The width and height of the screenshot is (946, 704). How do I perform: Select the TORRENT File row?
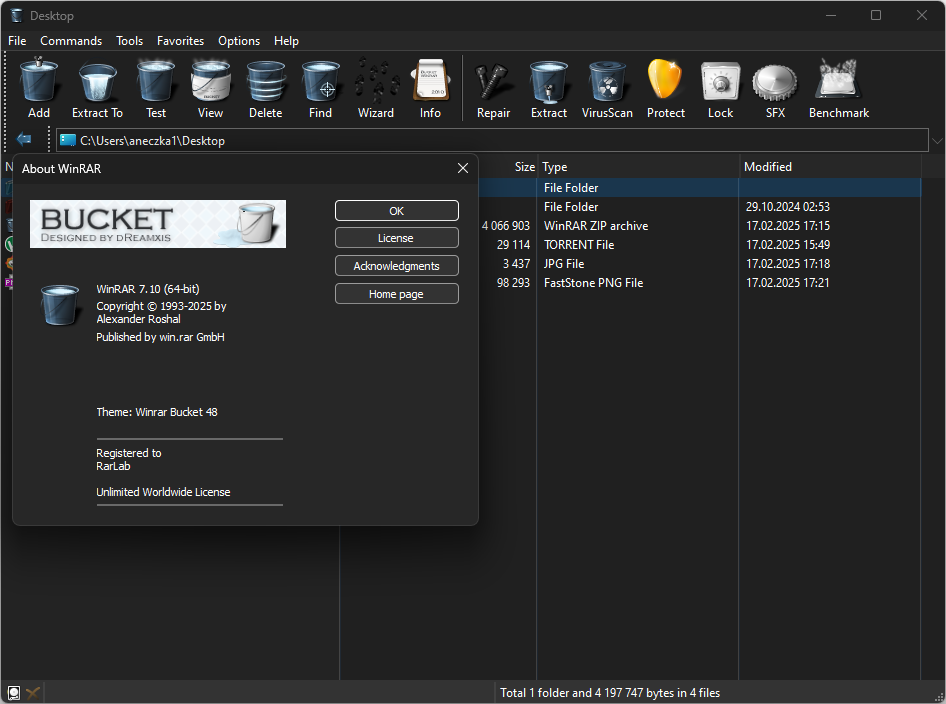pos(700,244)
